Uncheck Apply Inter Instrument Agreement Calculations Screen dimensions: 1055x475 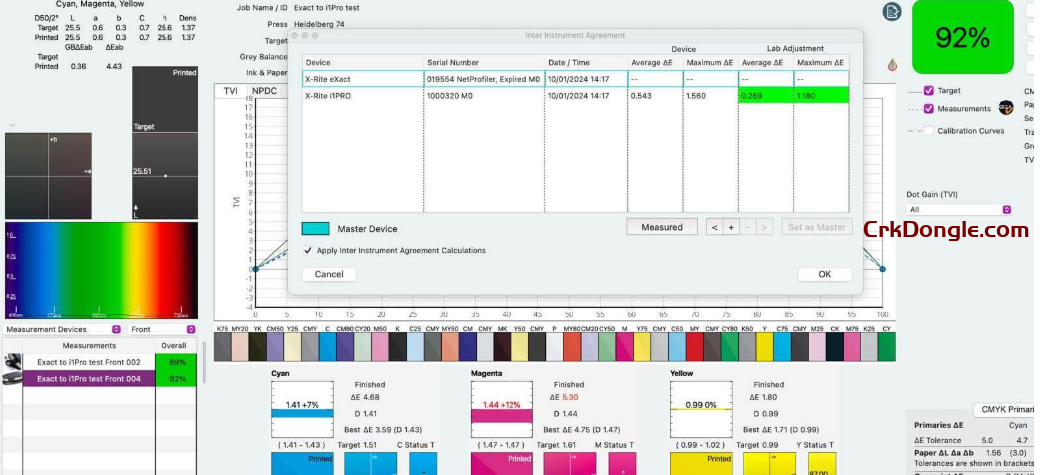pos(308,250)
